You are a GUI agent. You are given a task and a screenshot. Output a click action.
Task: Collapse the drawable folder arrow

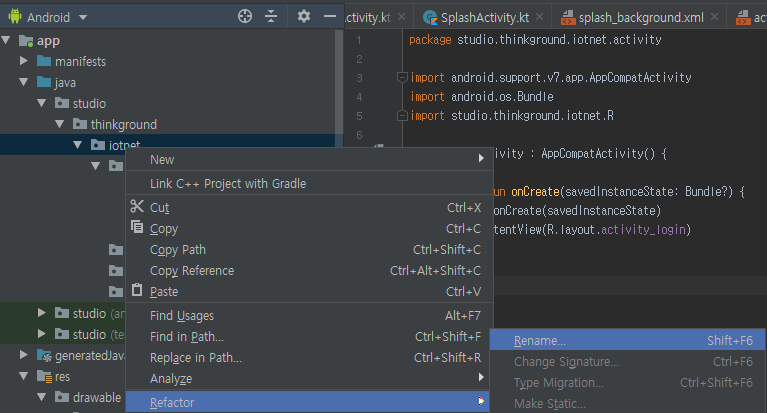42,397
